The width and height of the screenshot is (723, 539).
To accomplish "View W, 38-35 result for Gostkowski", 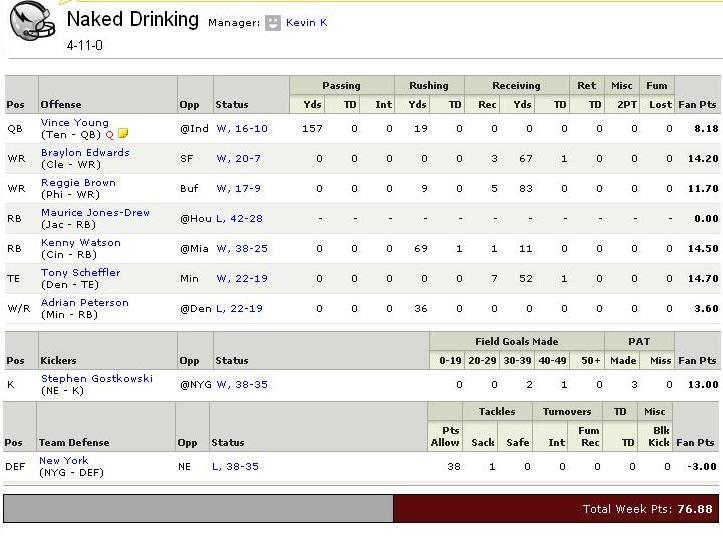I will [242, 385].
